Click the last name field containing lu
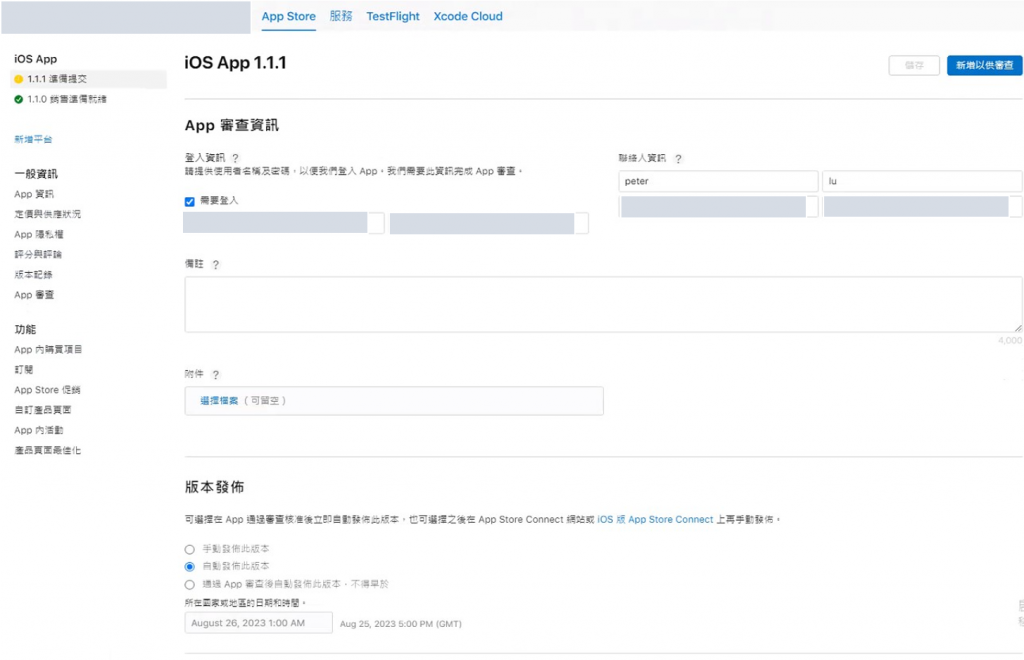The image size is (1024, 660). [x=921, y=181]
